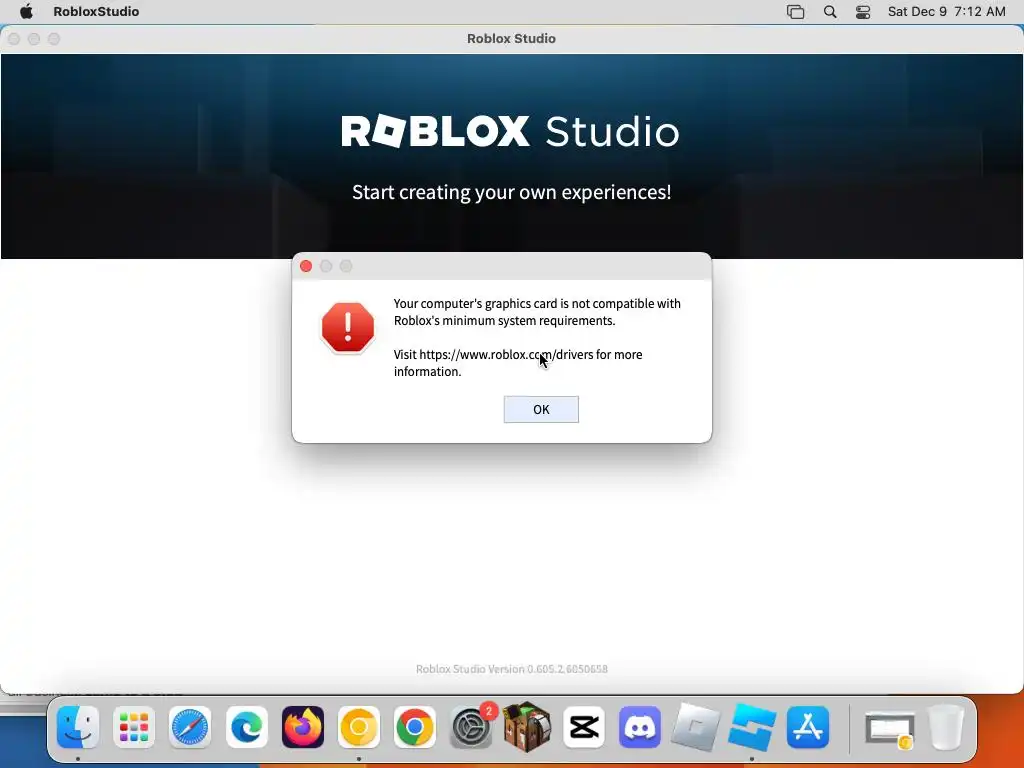
Task: Open Trash from the Dock
Action: [x=946, y=727]
